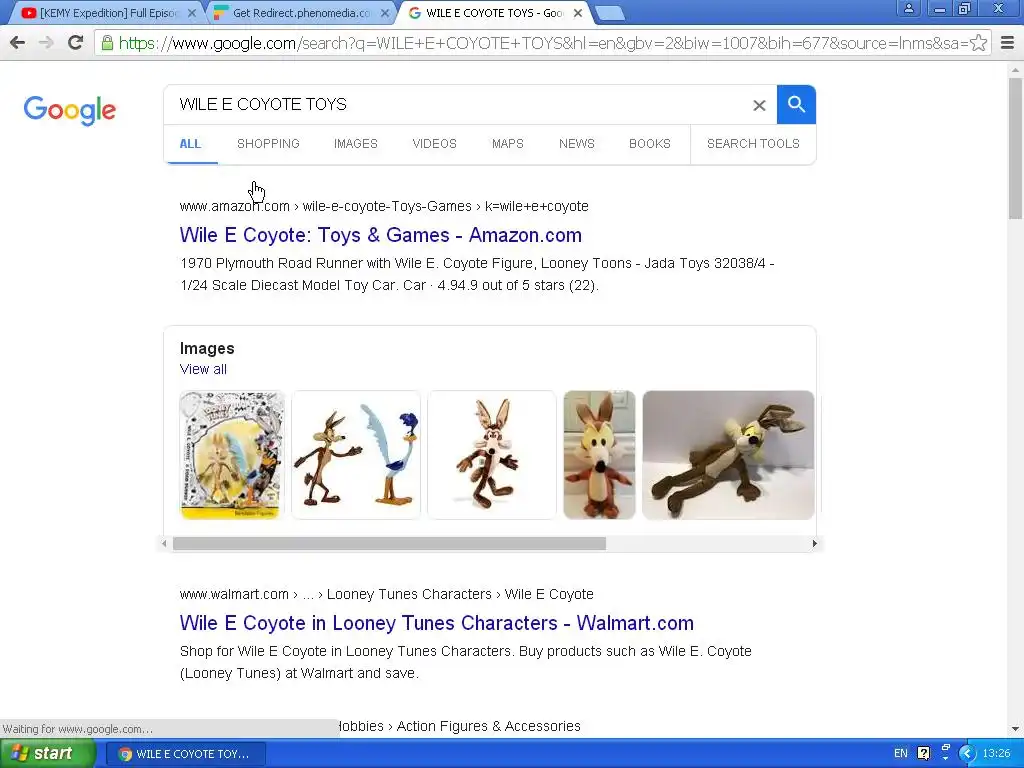
Task: Click help question mark tray icon
Action: [x=923, y=754]
